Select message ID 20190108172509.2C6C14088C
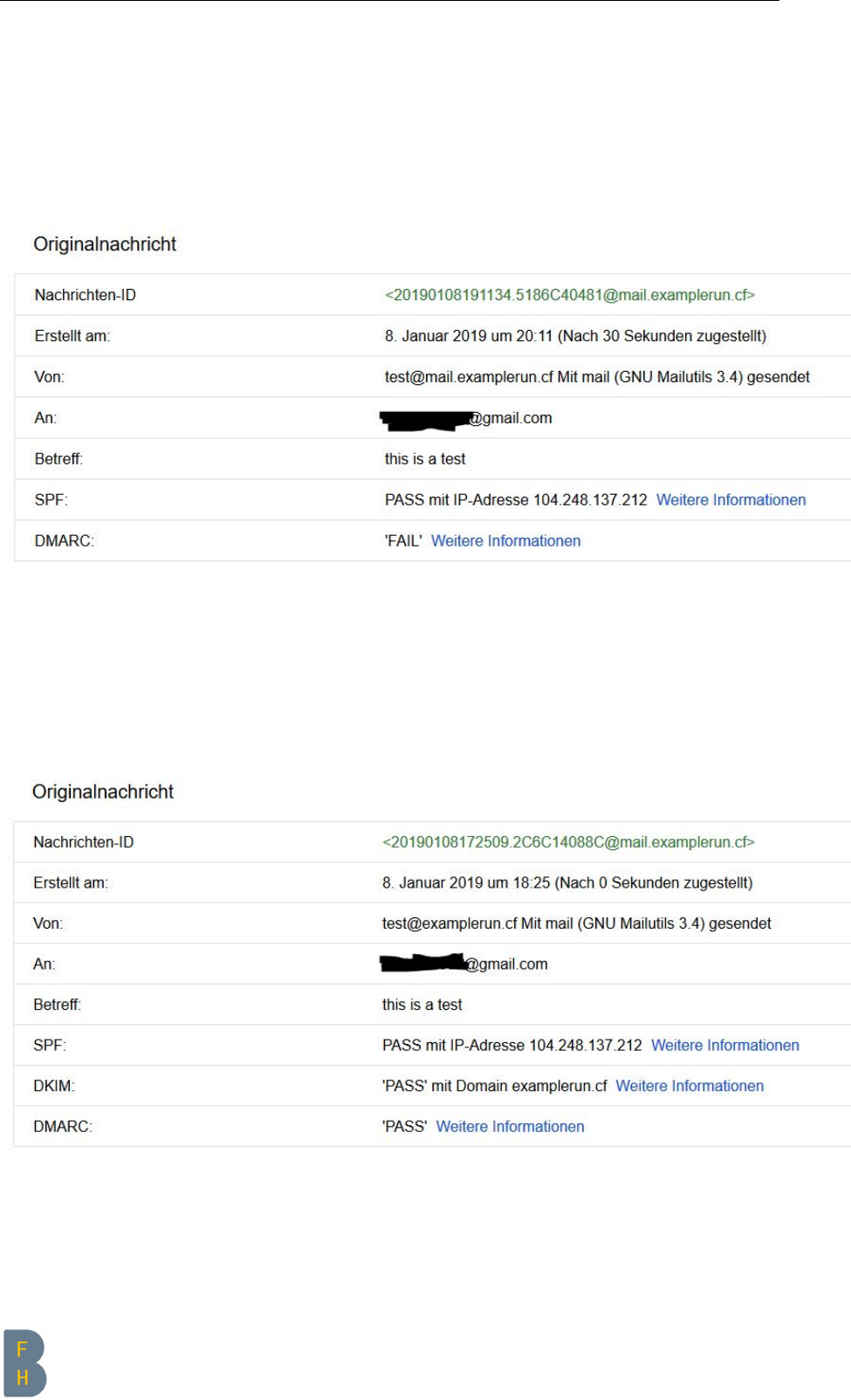This screenshot has width=851, height=1400. pyautogui.click(x=568, y=842)
